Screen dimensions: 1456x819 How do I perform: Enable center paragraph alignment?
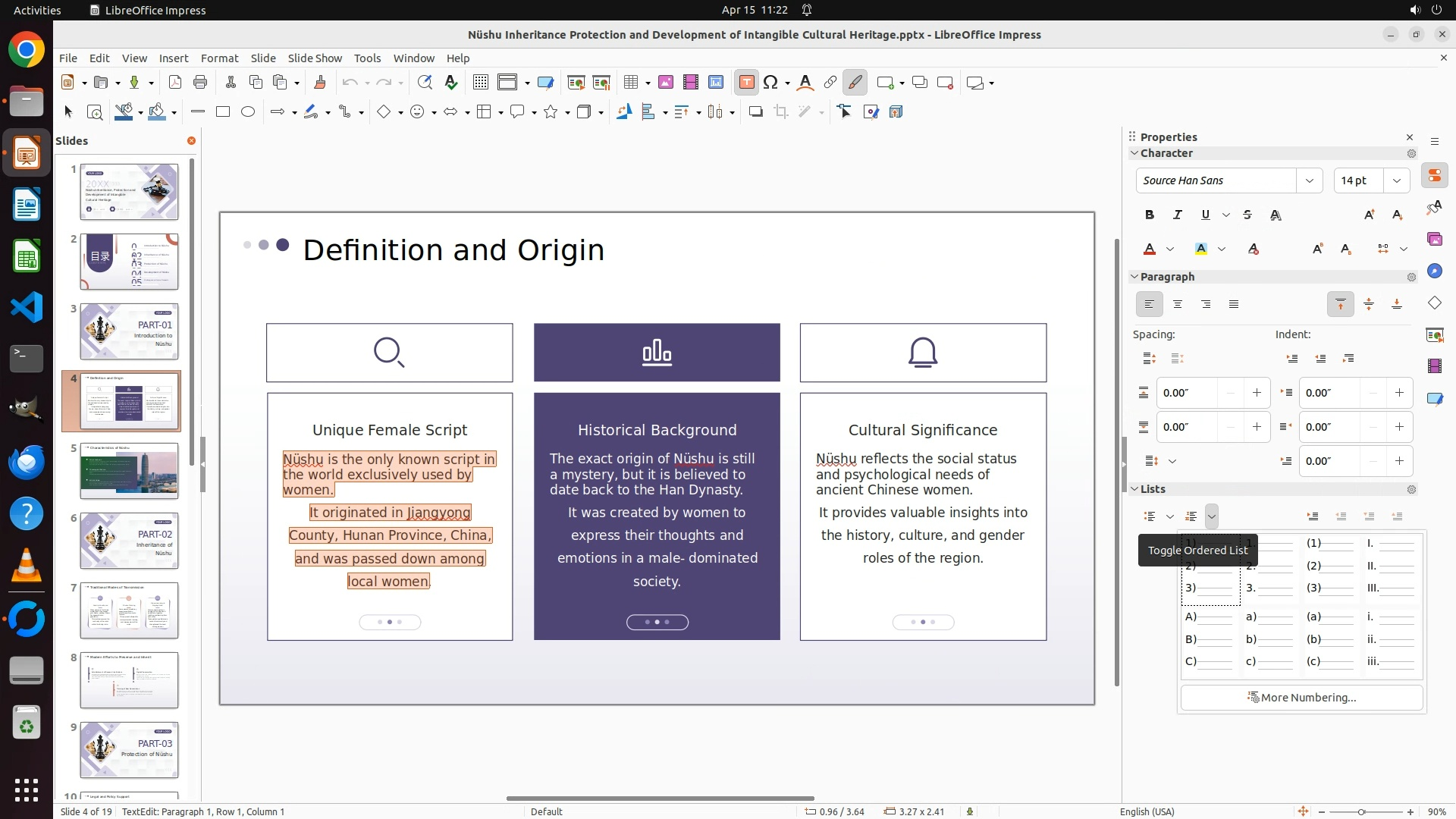pyautogui.click(x=1177, y=304)
